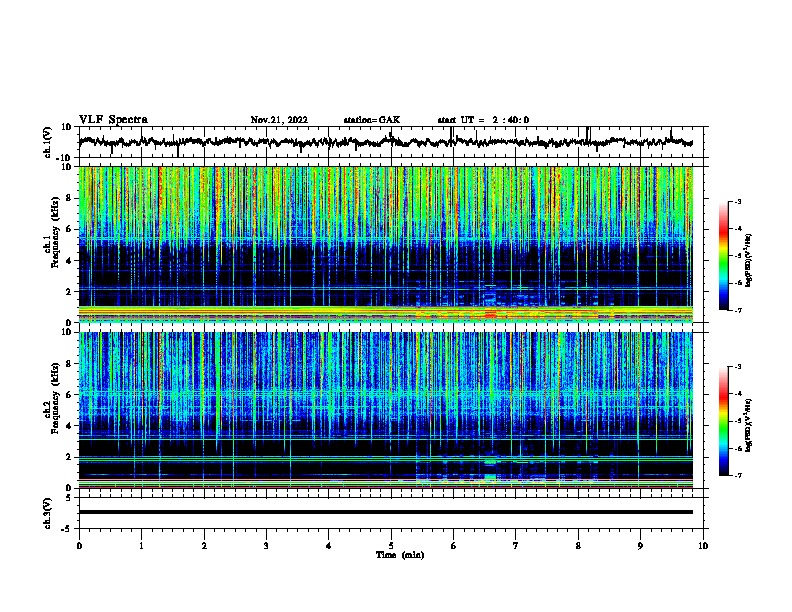Click time axis tick label "7"
This screenshot has height=612, width=792.
coord(516,546)
